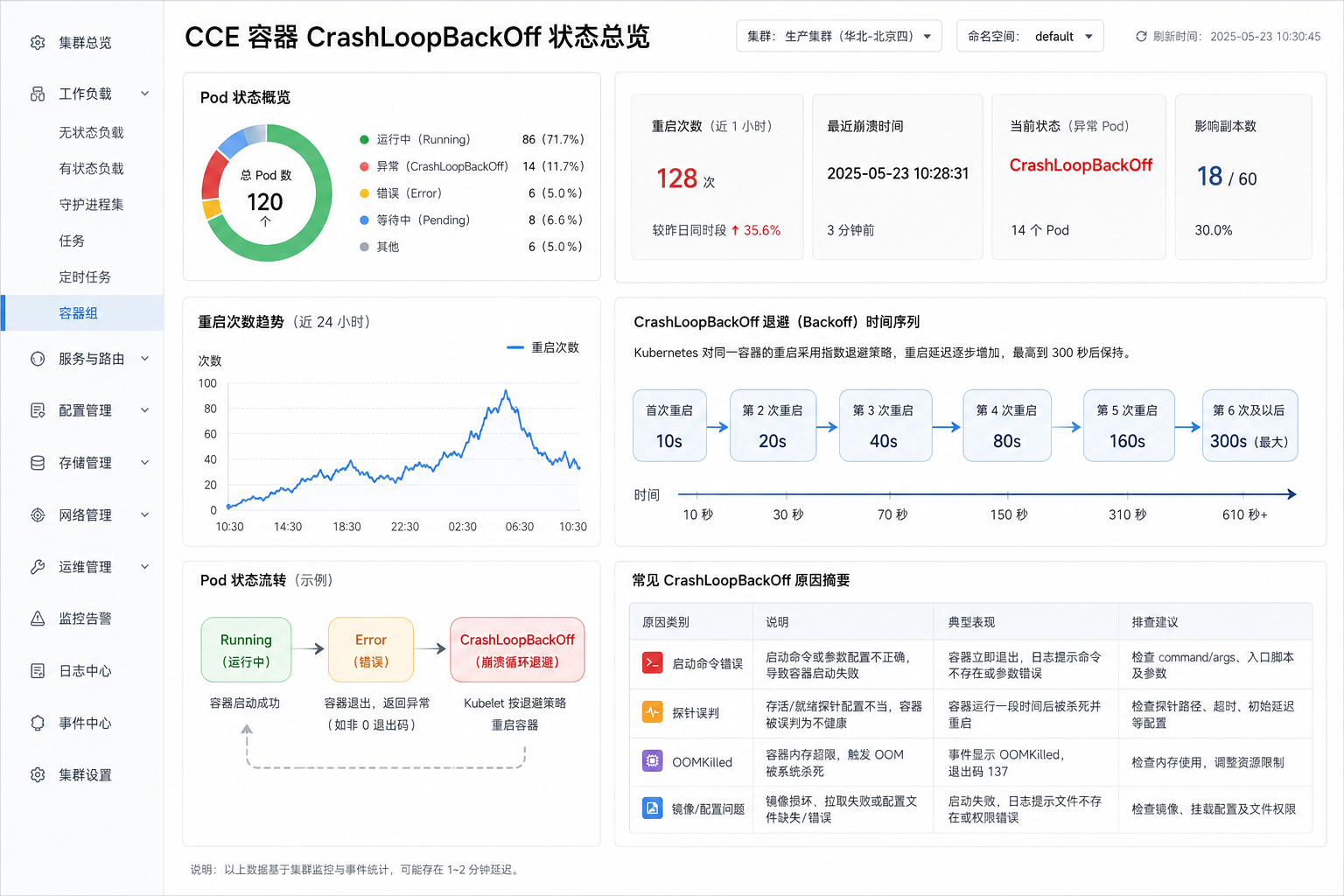Click the 18 / 60 replica count
Screen dimensions: 1344x896
pyautogui.click(x=1227, y=177)
